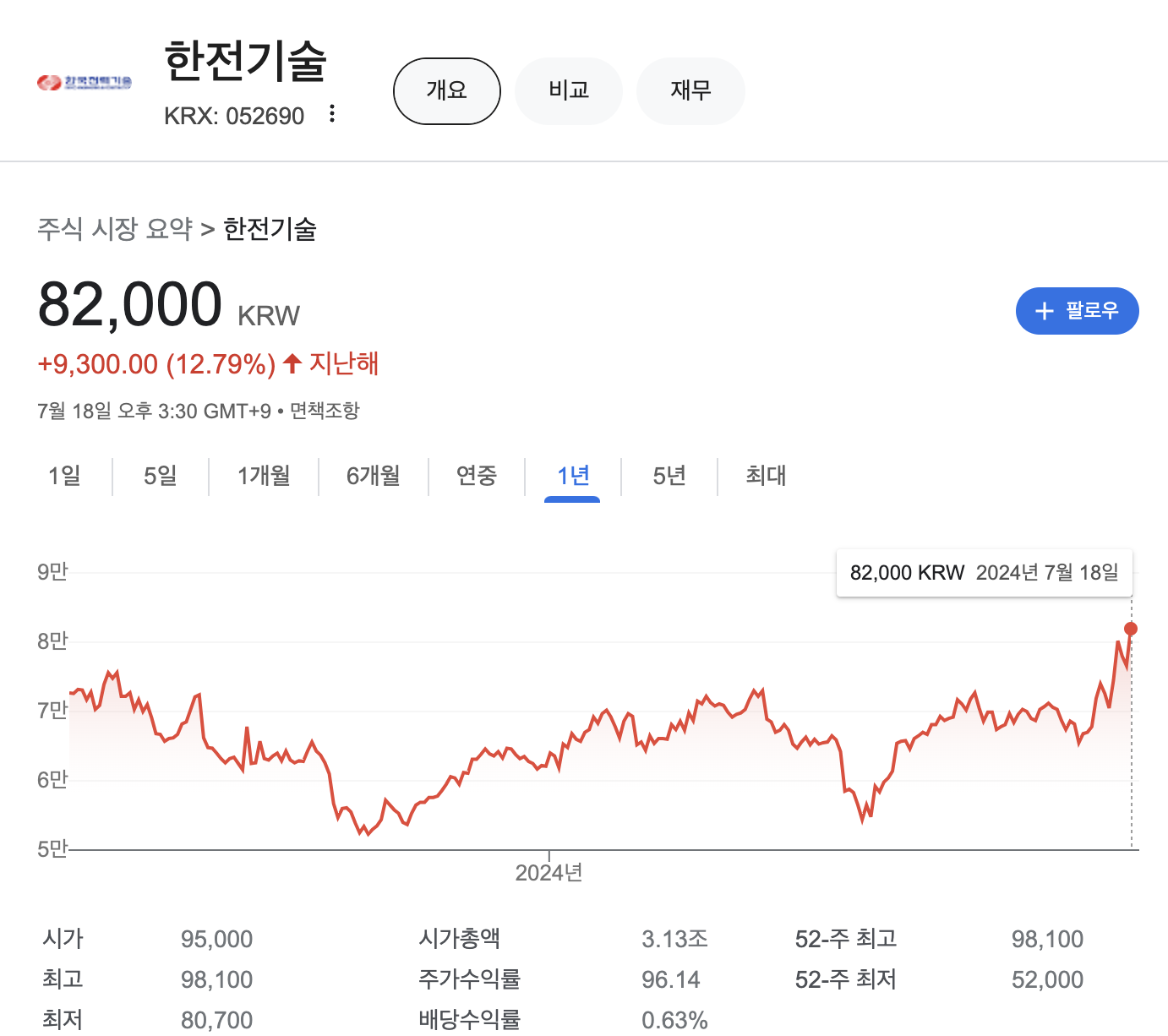The width and height of the screenshot is (1168, 1036).
Task: Click the 최저 value 80,700
Action: pyautogui.click(x=217, y=1020)
